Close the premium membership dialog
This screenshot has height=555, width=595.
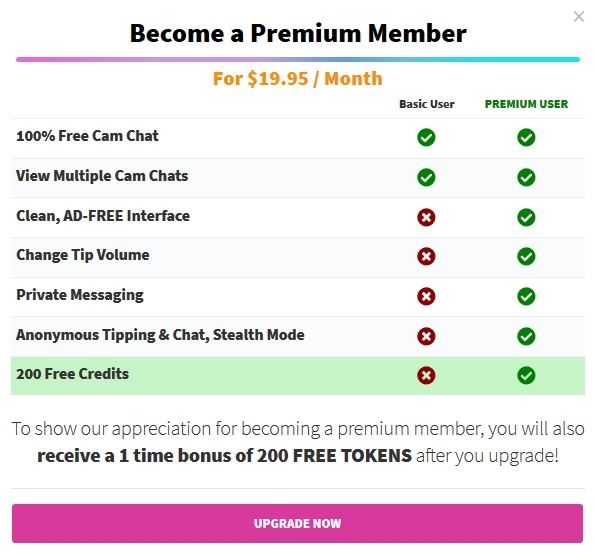coord(579,17)
